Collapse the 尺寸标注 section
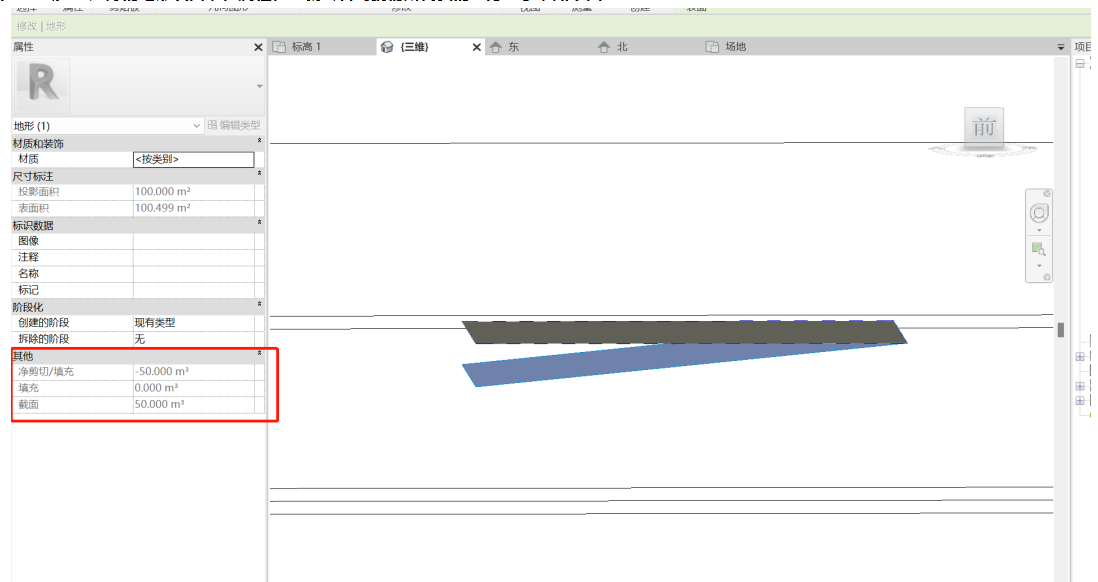1098x582 pixels. pyautogui.click(x=259, y=174)
